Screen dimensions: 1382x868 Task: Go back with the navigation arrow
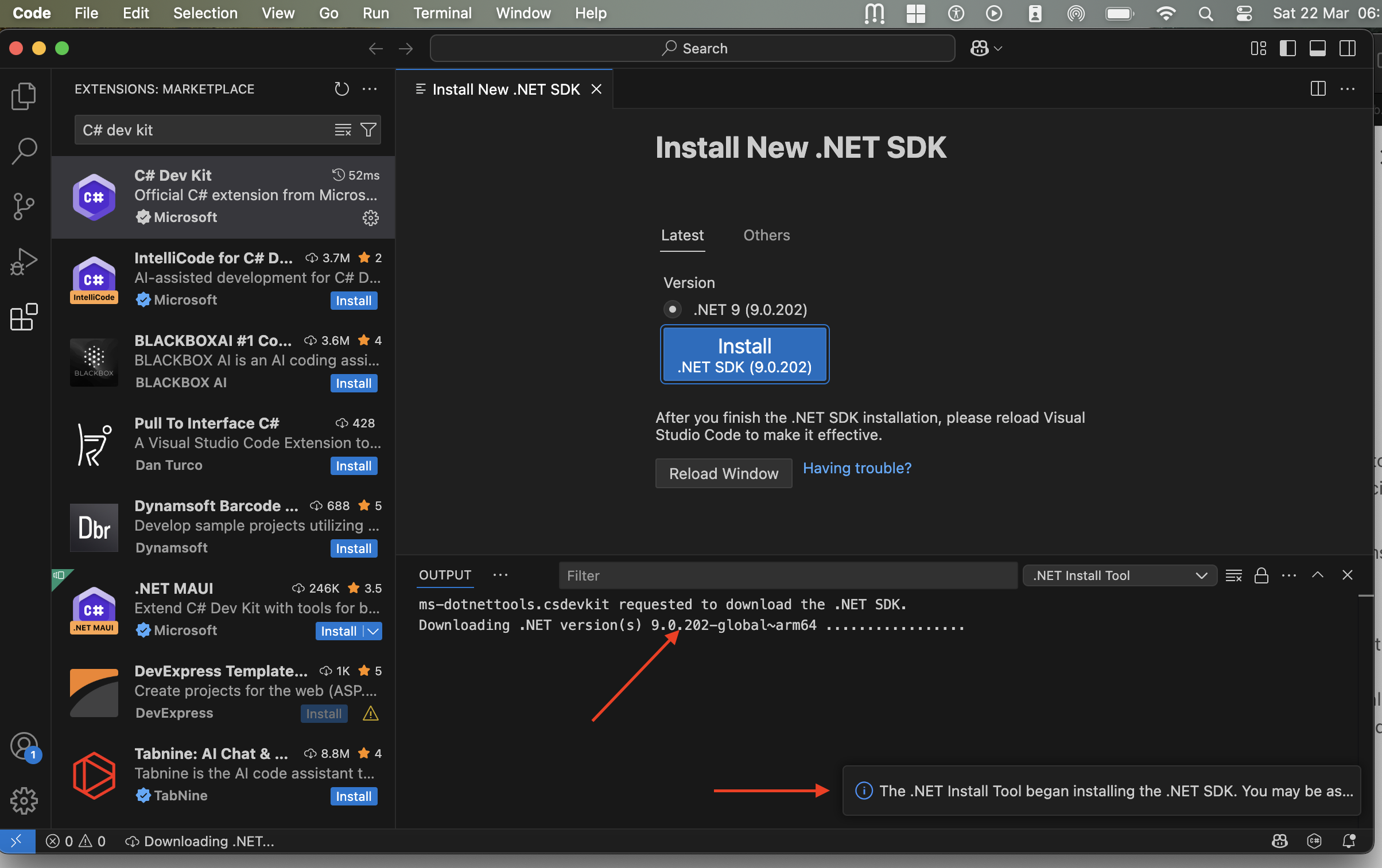375,49
